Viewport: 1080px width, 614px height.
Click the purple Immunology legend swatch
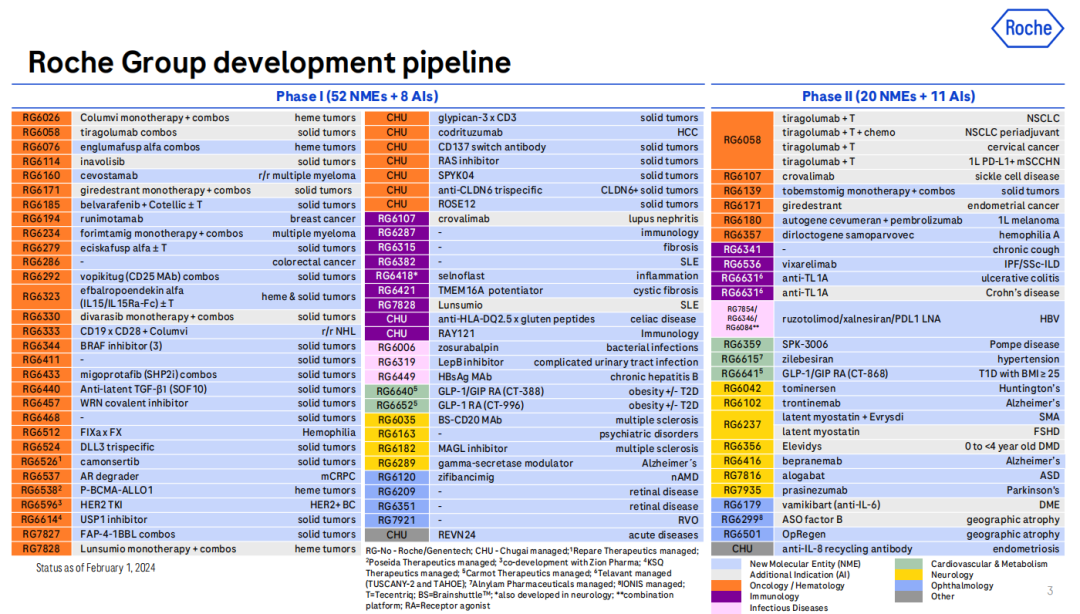point(728,597)
